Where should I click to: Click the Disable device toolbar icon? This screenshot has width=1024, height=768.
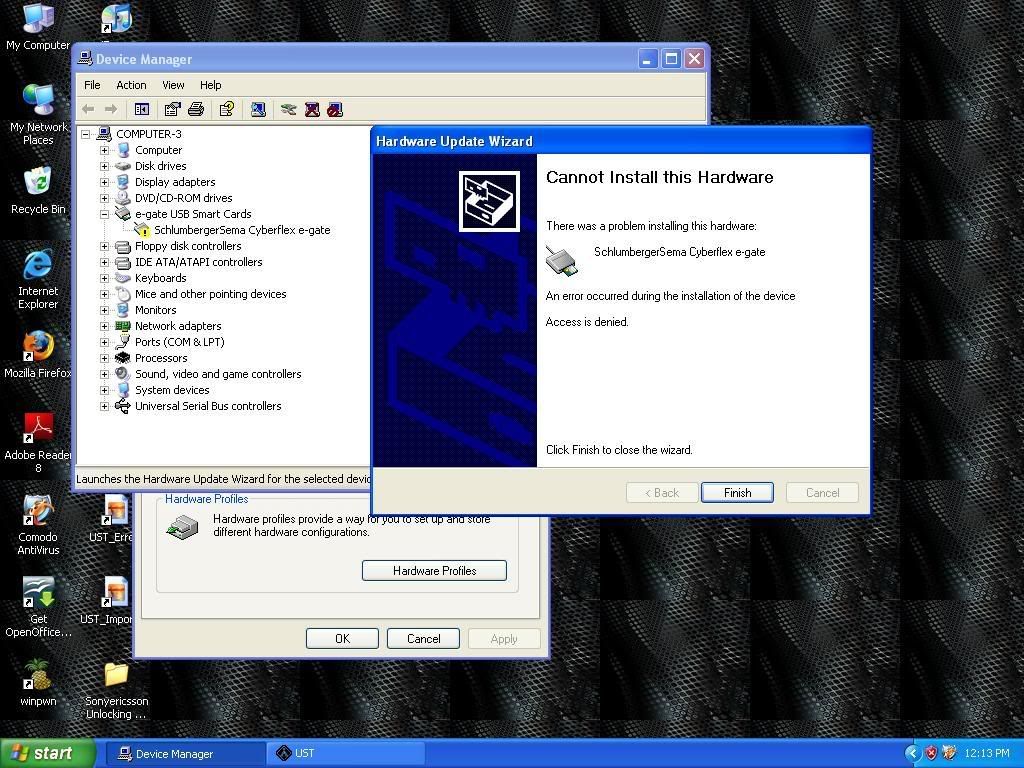point(335,109)
